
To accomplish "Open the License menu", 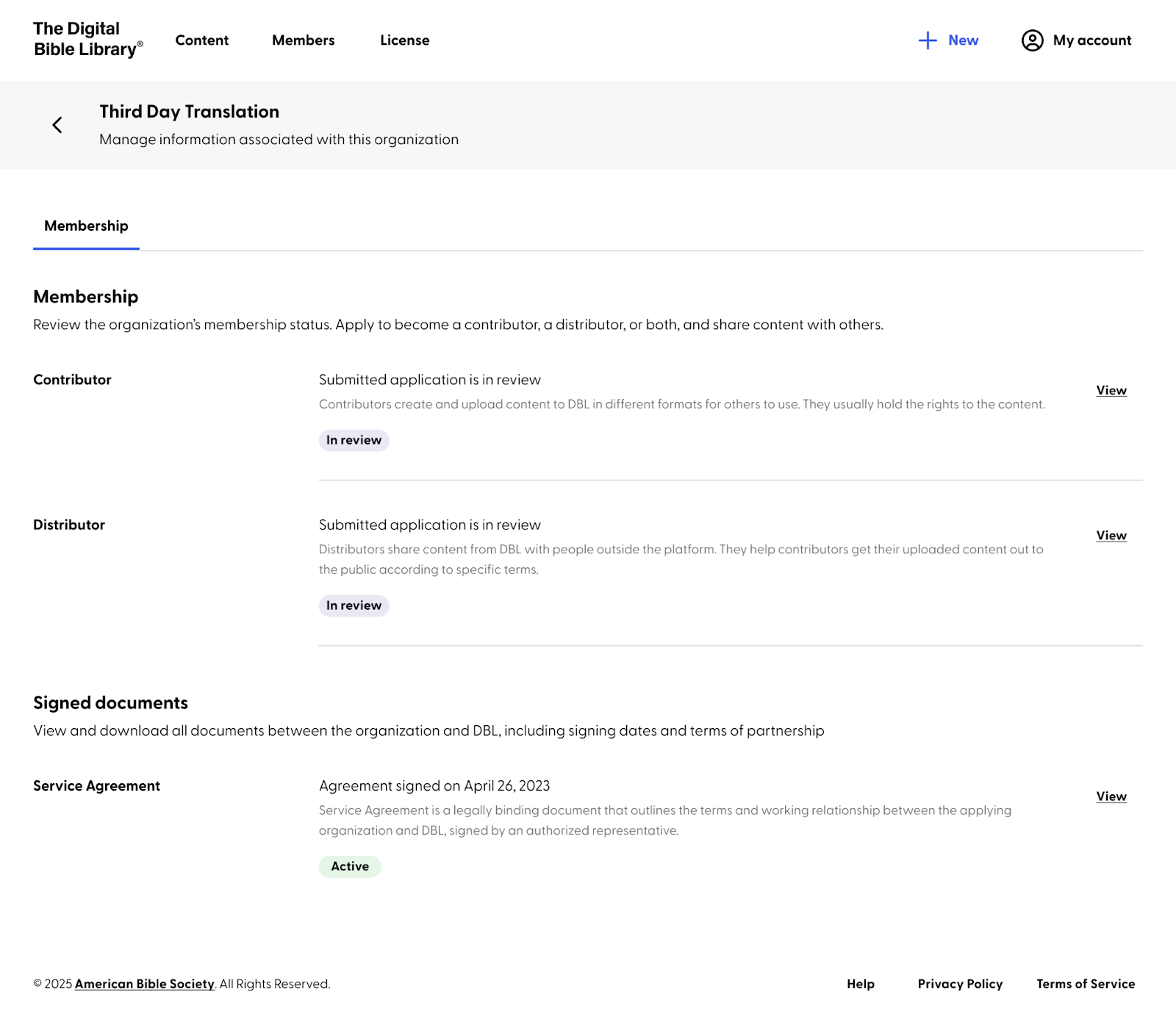I will (x=405, y=40).
